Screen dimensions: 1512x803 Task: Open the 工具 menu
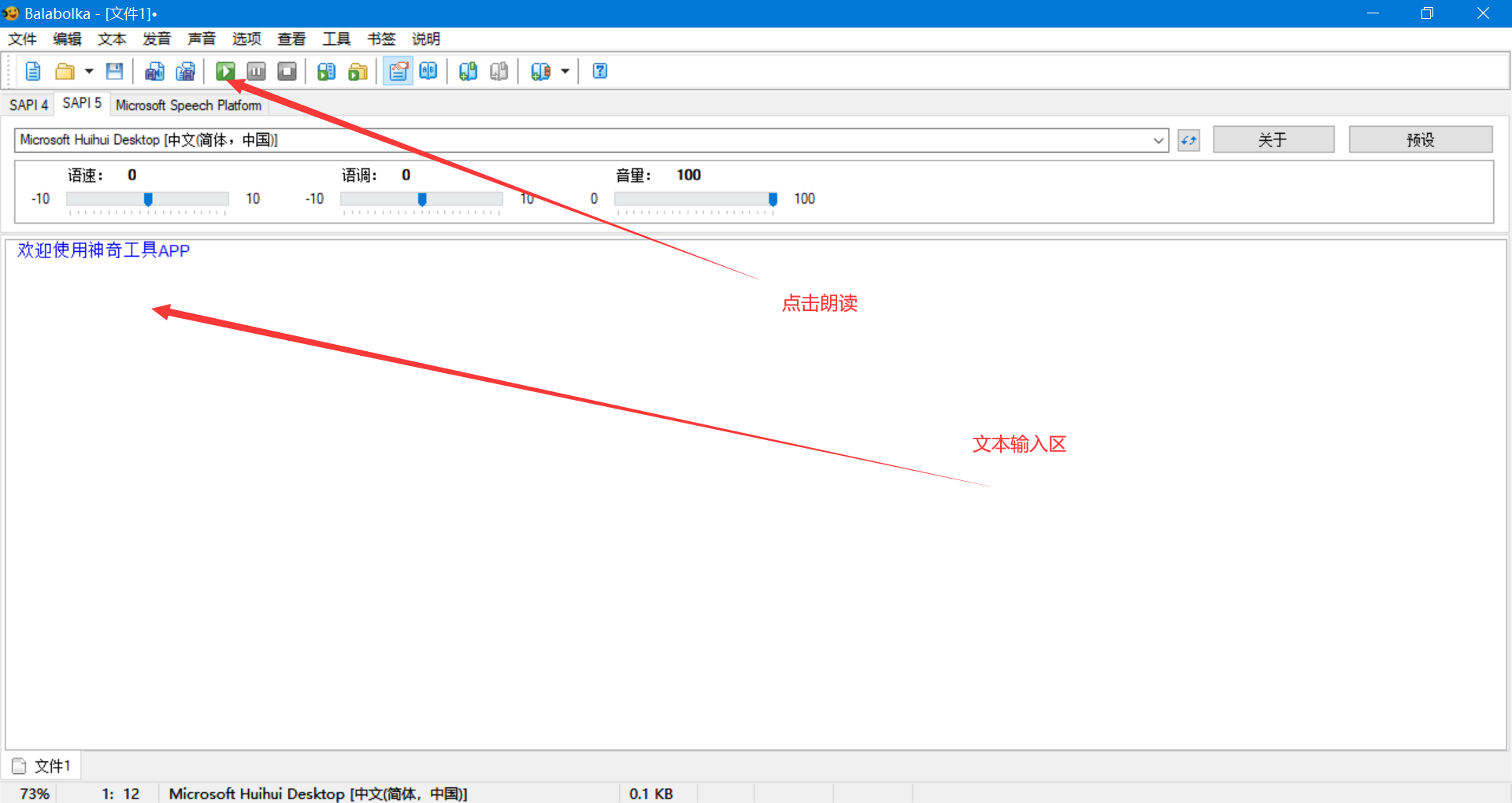pyautogui.click(x=337, y=39)
